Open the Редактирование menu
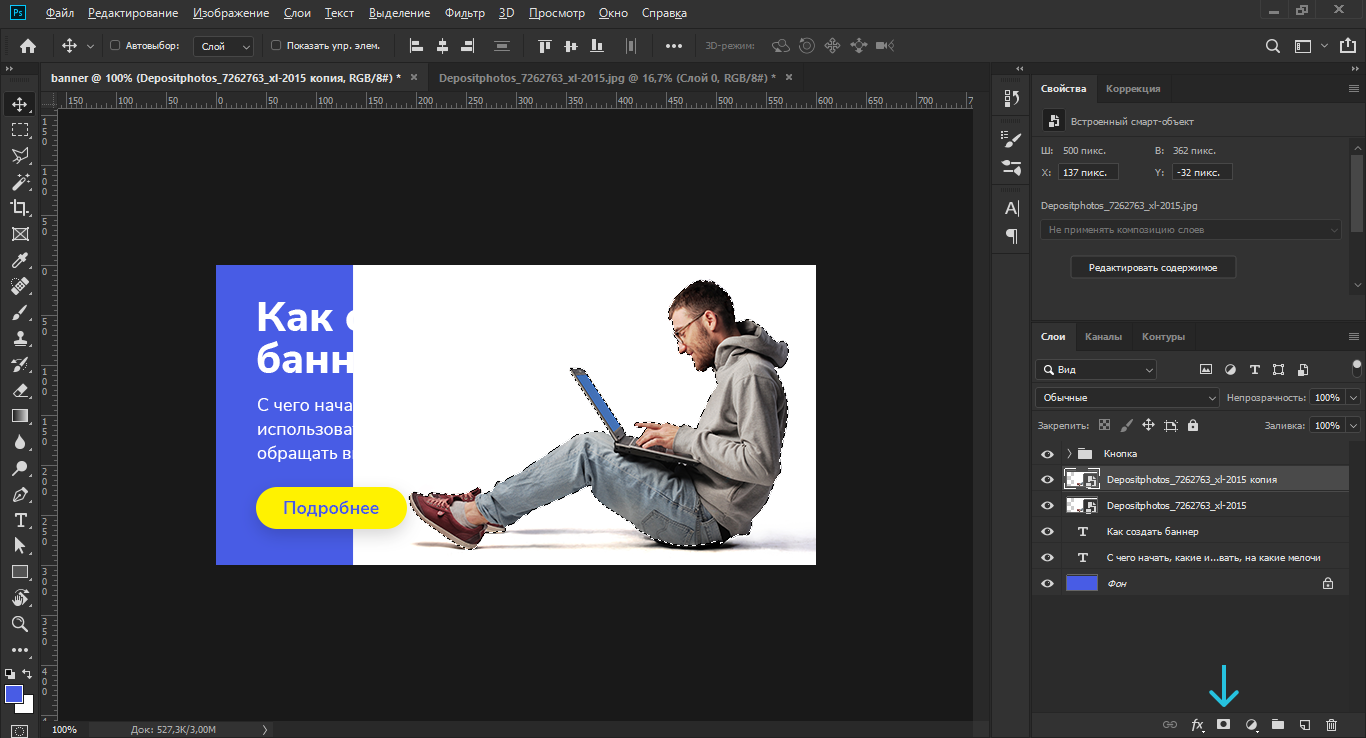This screenshot has width=1366, height=738. (x=133, y=13)
